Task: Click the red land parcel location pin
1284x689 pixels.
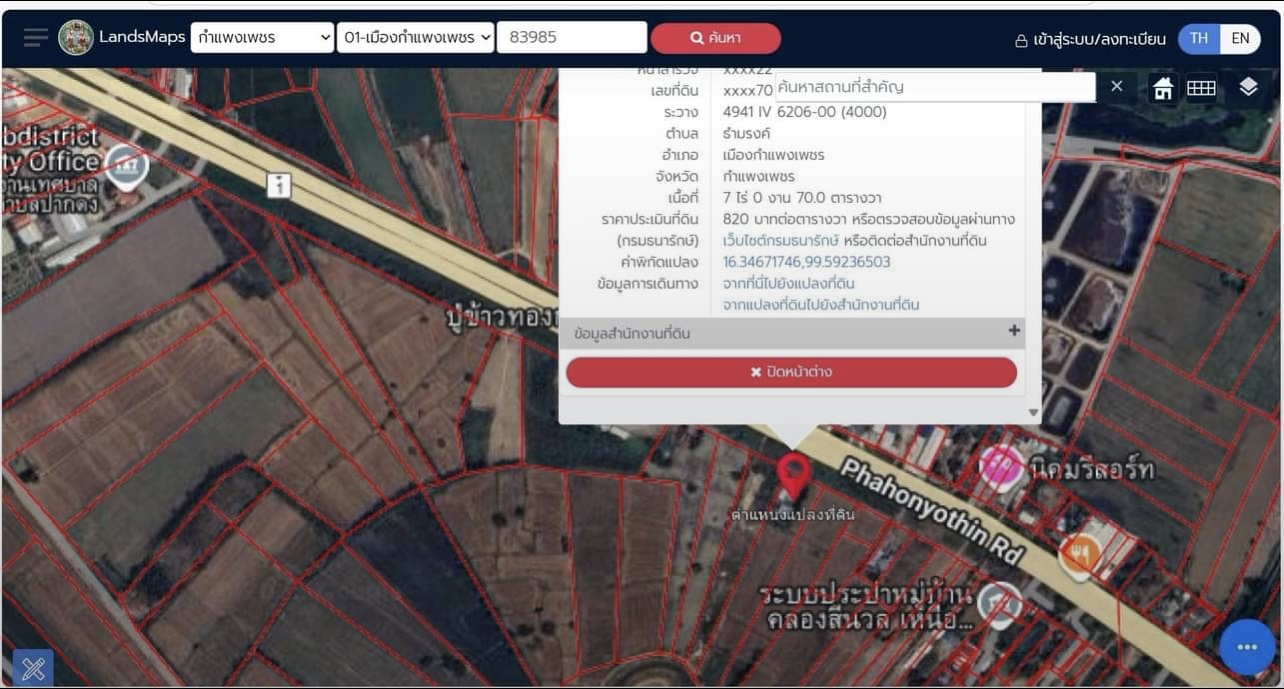Action: coord(794,475)
